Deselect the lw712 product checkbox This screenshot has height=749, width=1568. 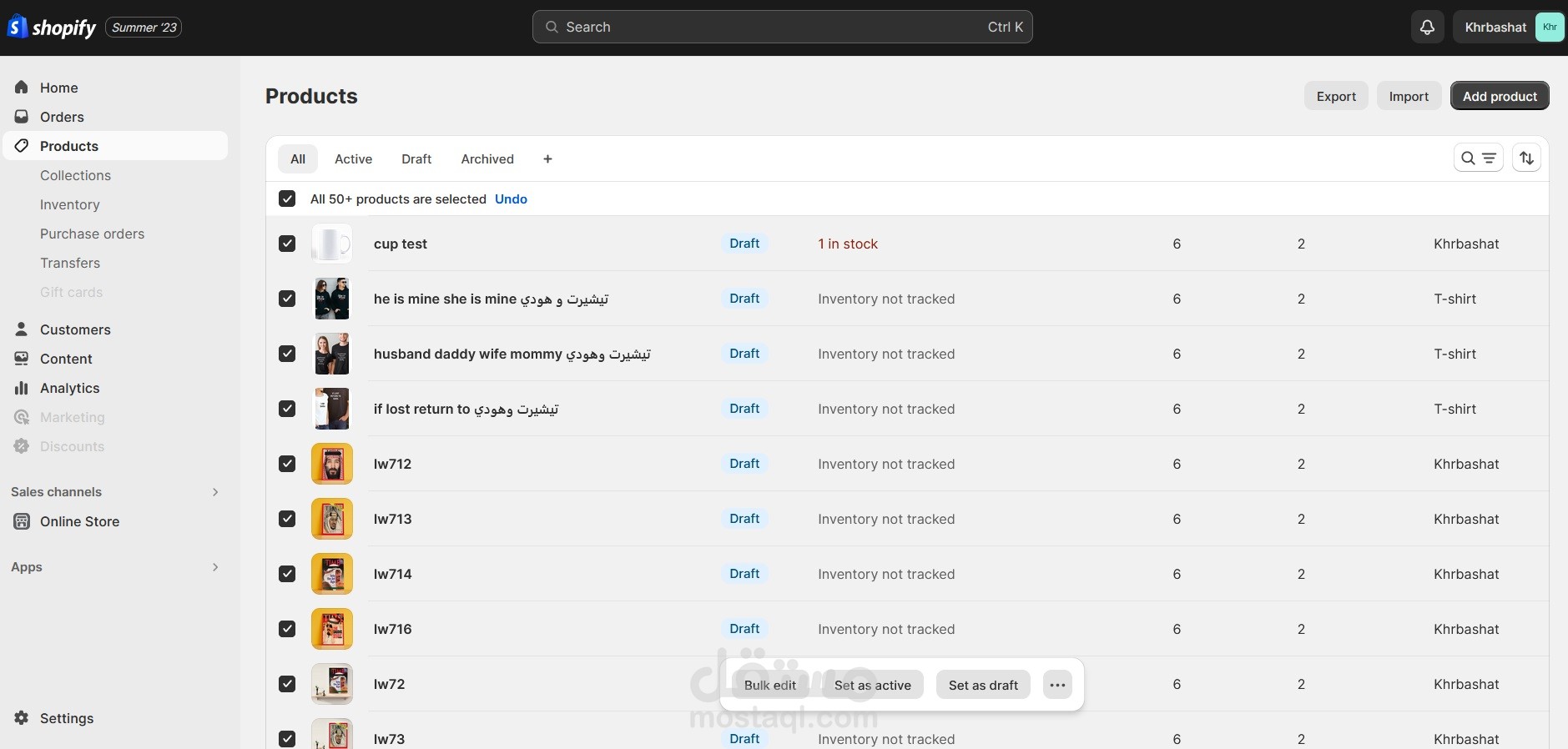click(287, 464)
